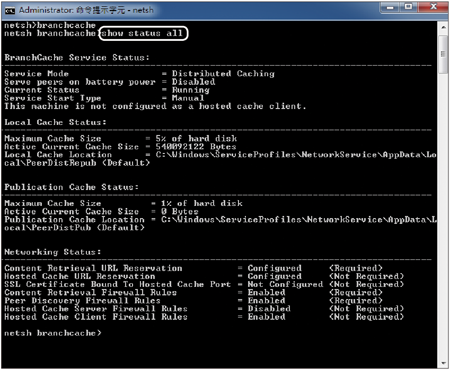Click the 'Disabled' hosted cache server value

[x=269, y=309]
